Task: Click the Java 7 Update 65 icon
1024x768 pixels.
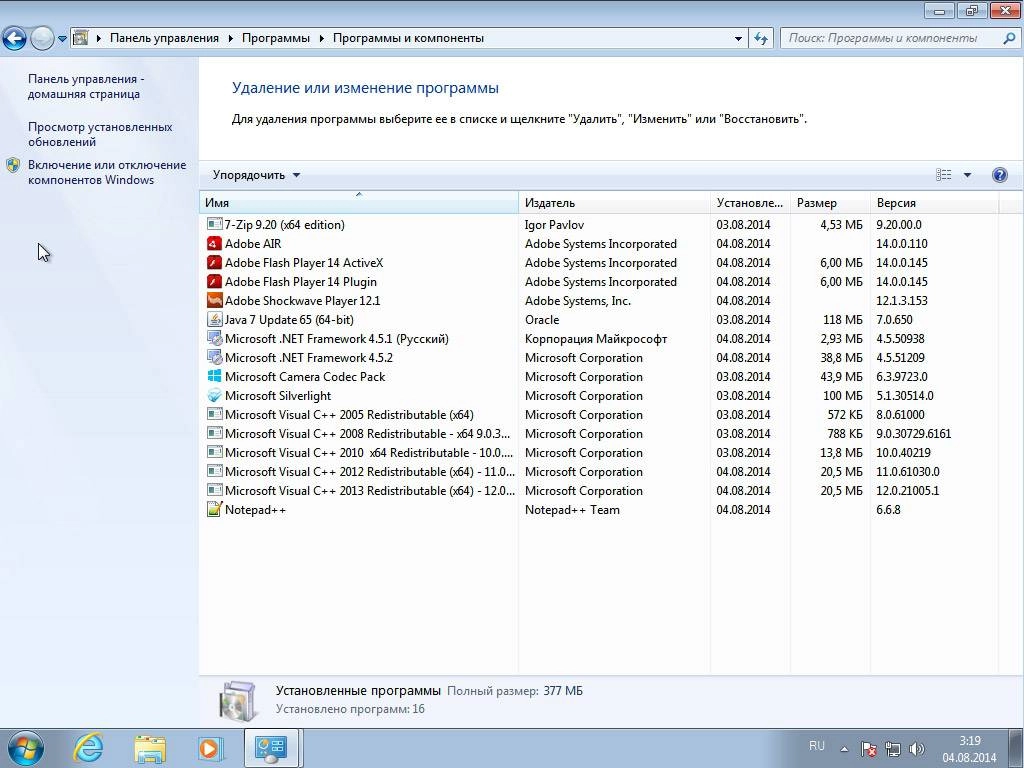Action: (x=214, y=319)
